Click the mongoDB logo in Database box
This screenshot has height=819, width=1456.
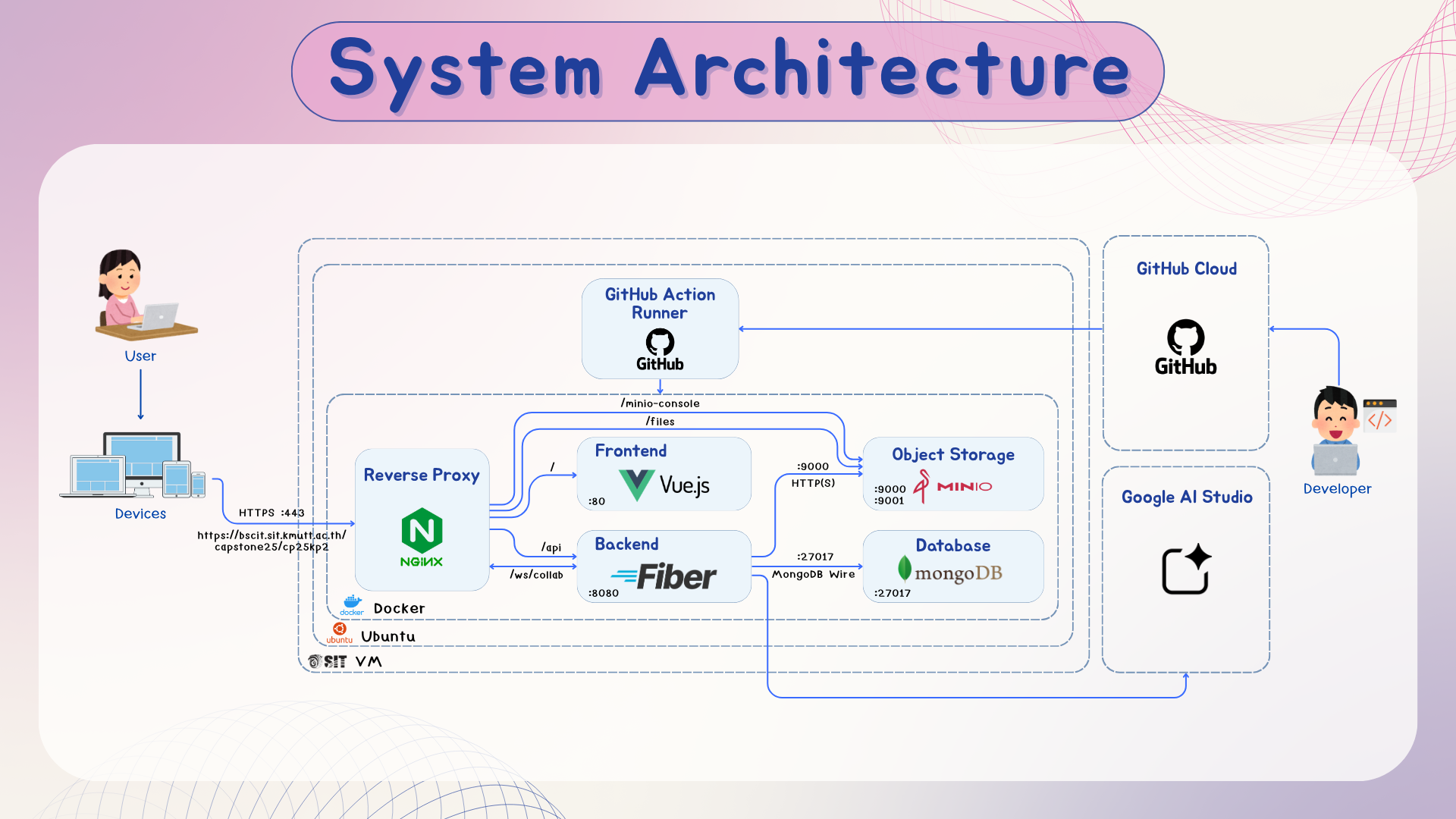[950, 573]
